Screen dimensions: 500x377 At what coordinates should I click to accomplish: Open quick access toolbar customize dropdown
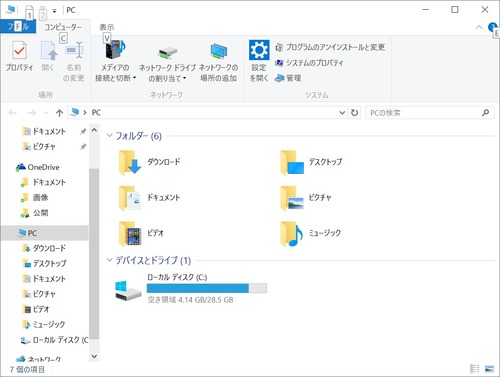(x=54, y=11)
